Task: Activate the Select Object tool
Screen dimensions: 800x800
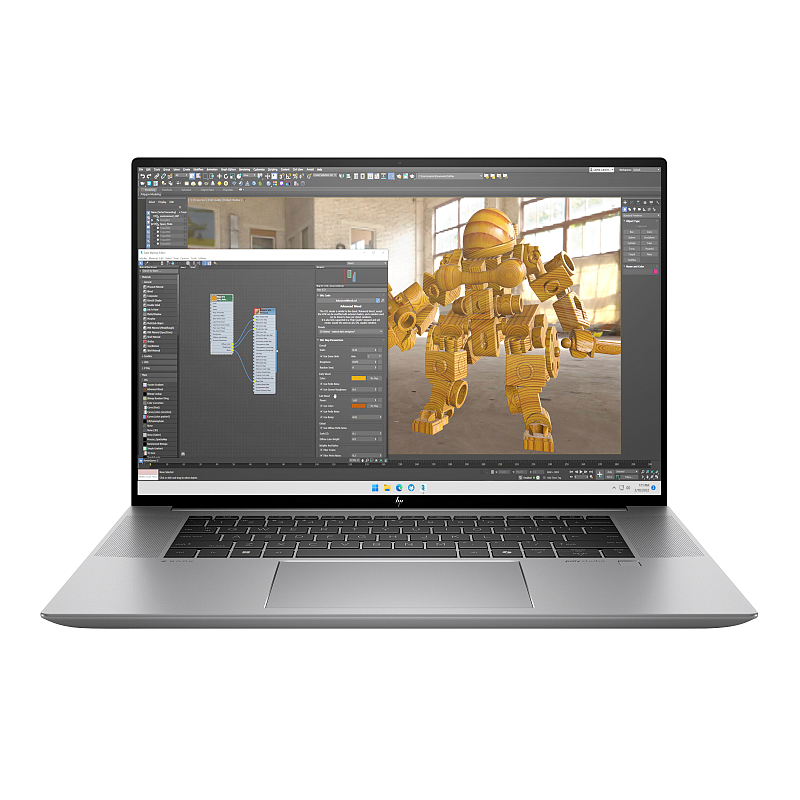Action: [192, 177]
